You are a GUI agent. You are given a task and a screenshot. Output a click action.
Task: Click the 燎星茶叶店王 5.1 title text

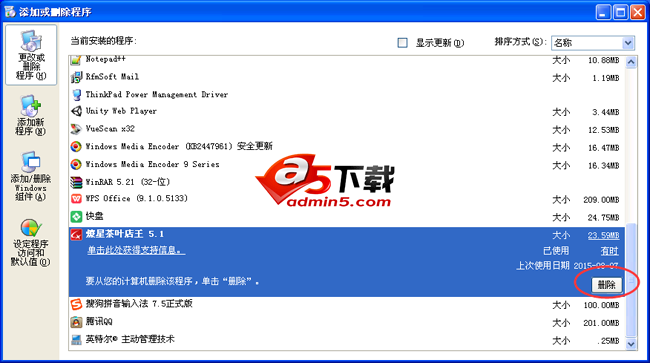pyautogui.click(x=125, y=234)
